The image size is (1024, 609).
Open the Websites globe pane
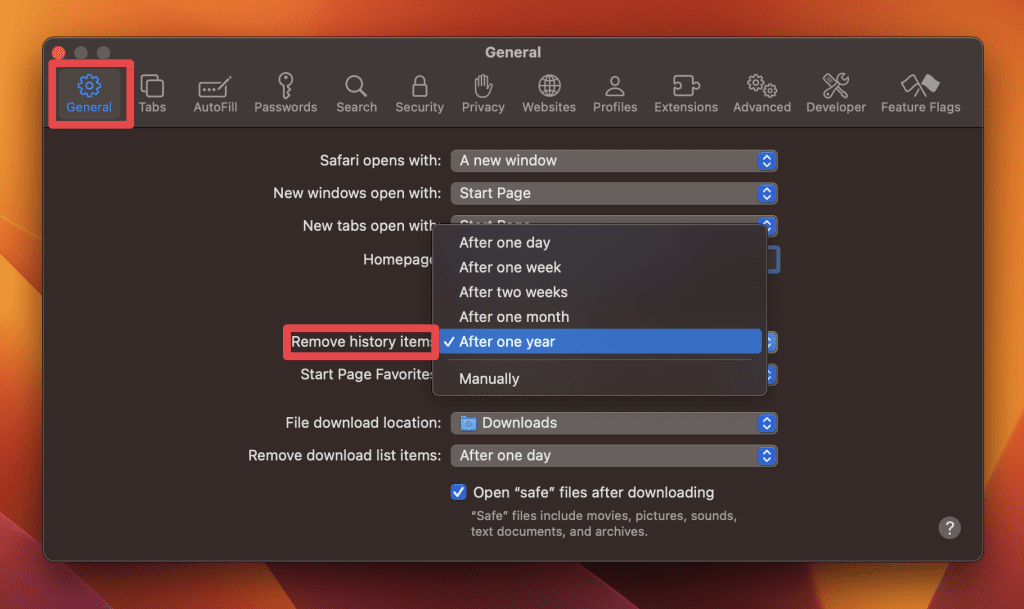549,93
